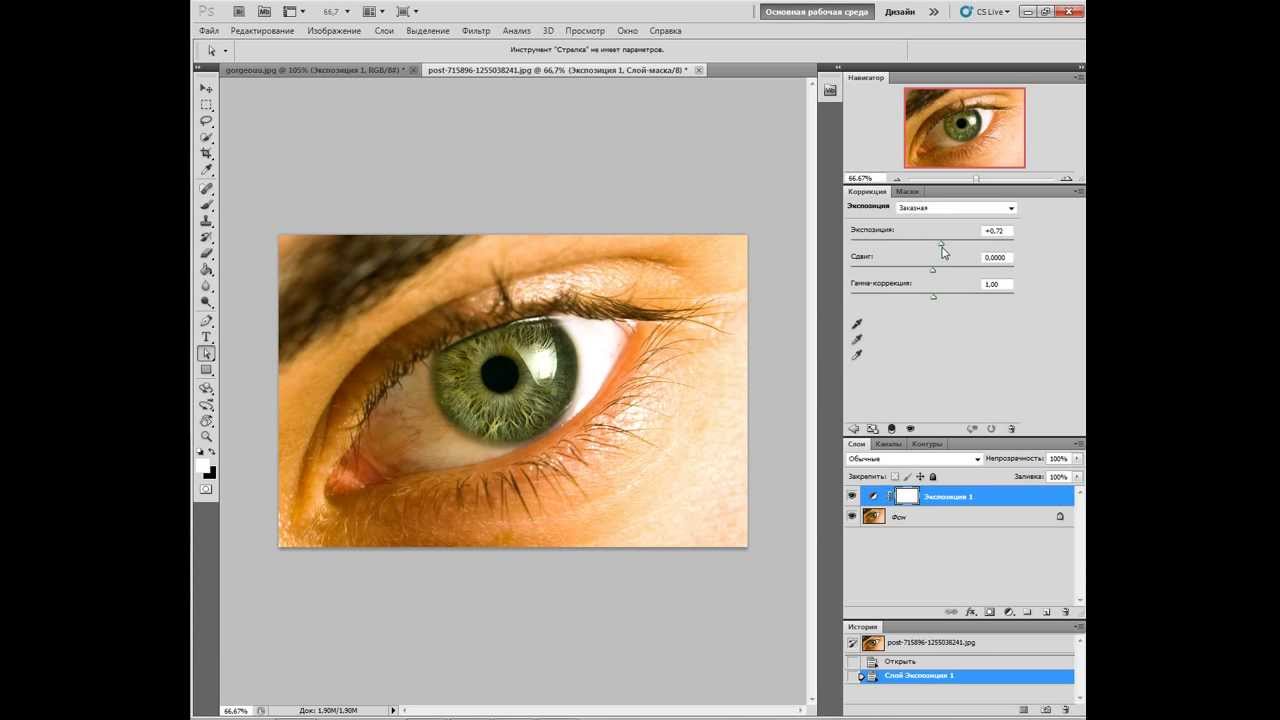1280x720 pixels.
Task: Toggle lock all for layer
Action: (933, 477)
